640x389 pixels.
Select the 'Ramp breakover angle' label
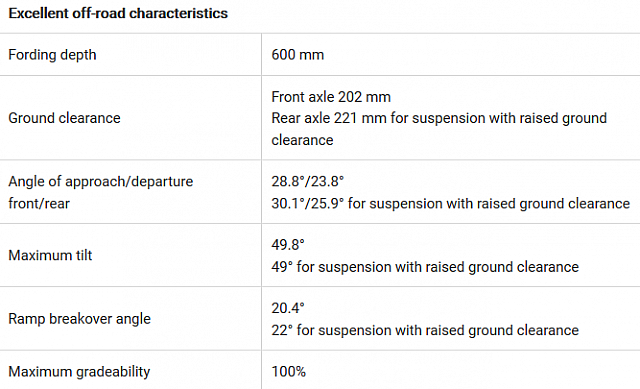coord(80,319)
